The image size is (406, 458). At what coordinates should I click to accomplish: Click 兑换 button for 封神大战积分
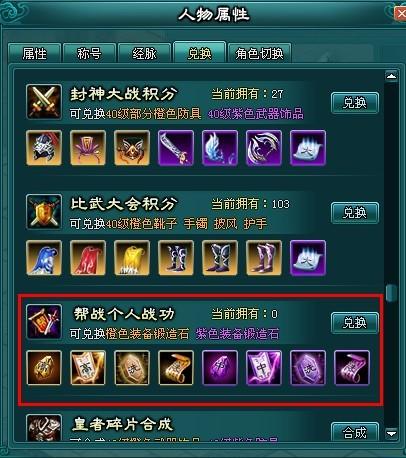[355, 103]
